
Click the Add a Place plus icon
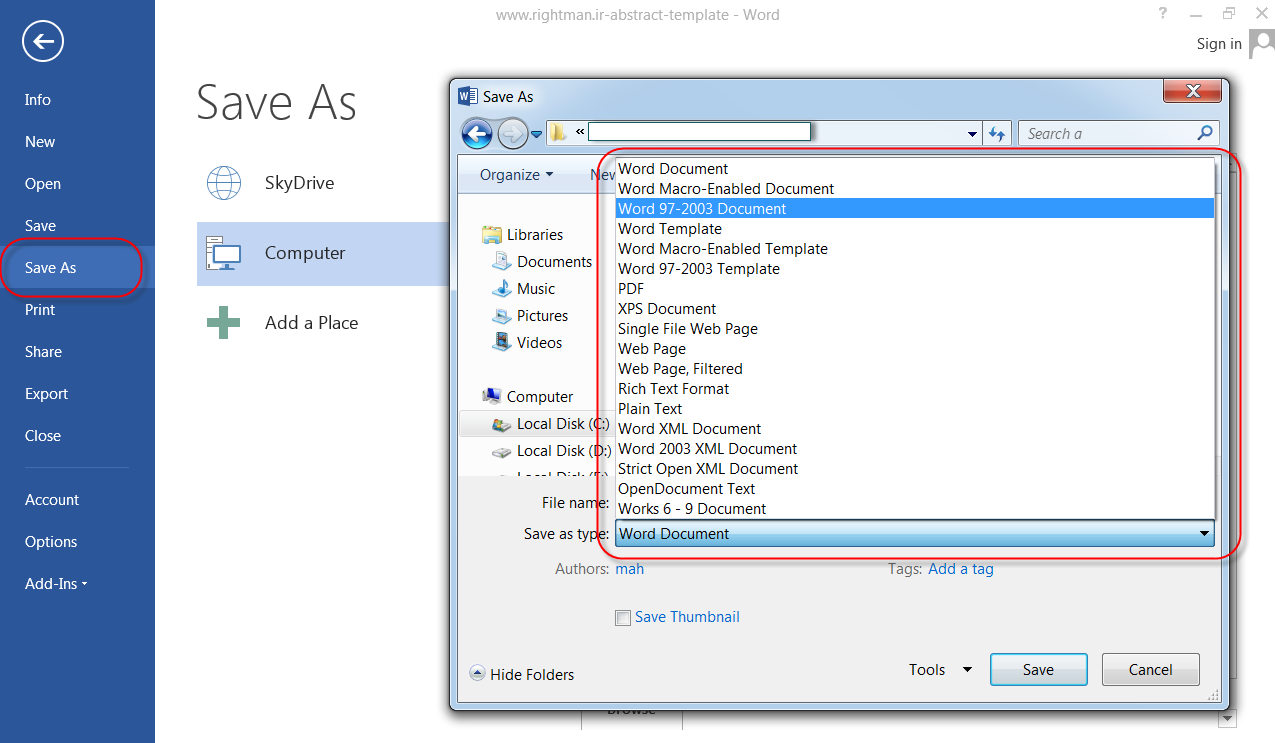pos(224,323)
